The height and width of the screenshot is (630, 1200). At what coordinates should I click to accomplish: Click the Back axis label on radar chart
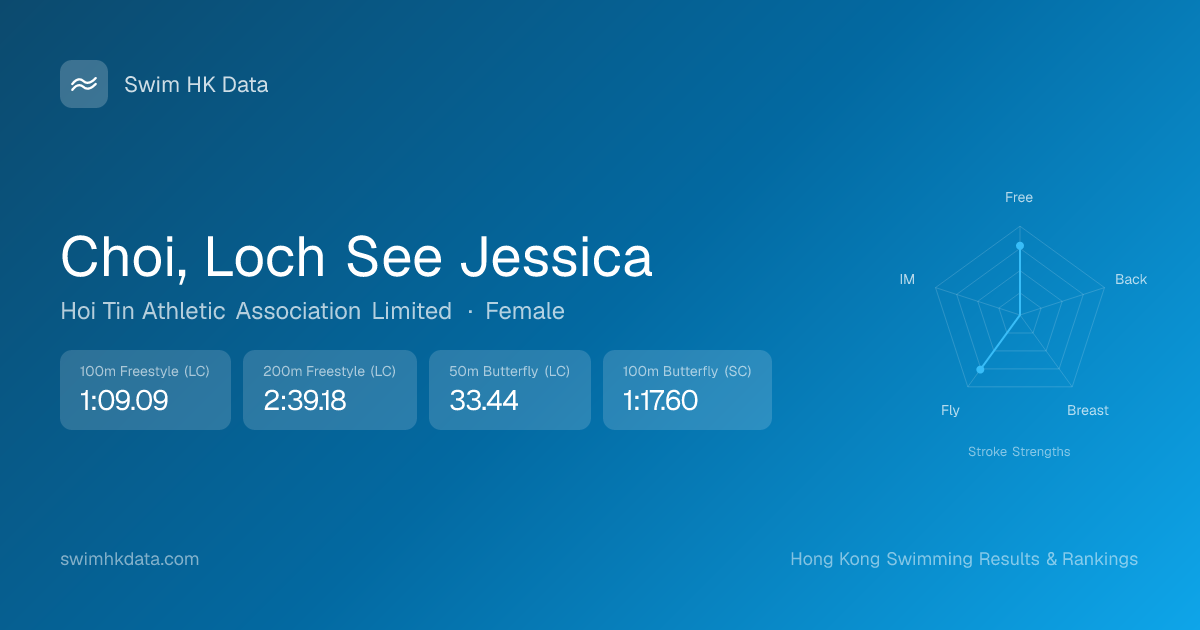1131,279
